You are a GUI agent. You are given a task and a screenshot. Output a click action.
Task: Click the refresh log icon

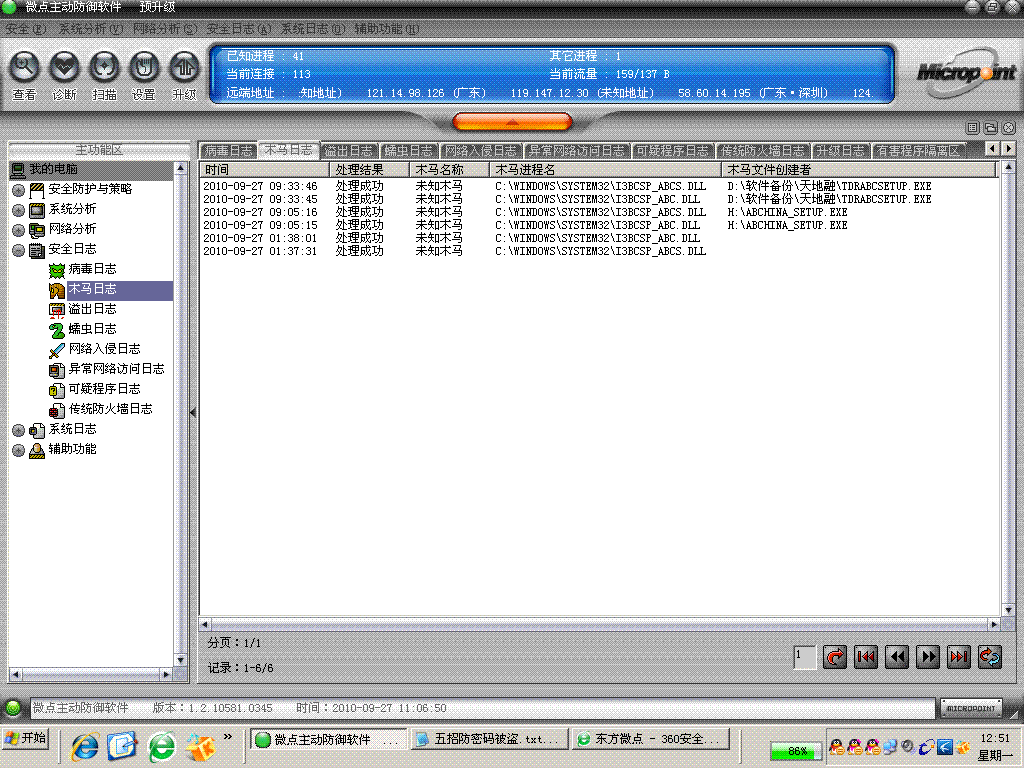990,657
